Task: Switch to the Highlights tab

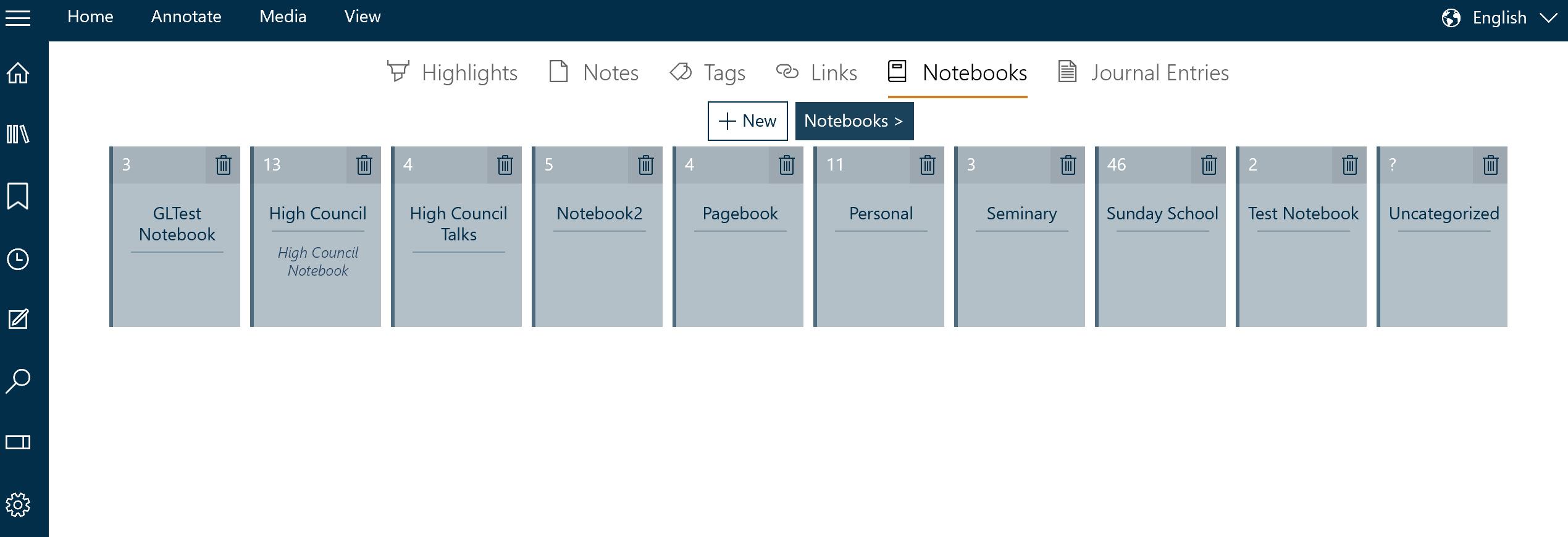Action: pos(452,72)
